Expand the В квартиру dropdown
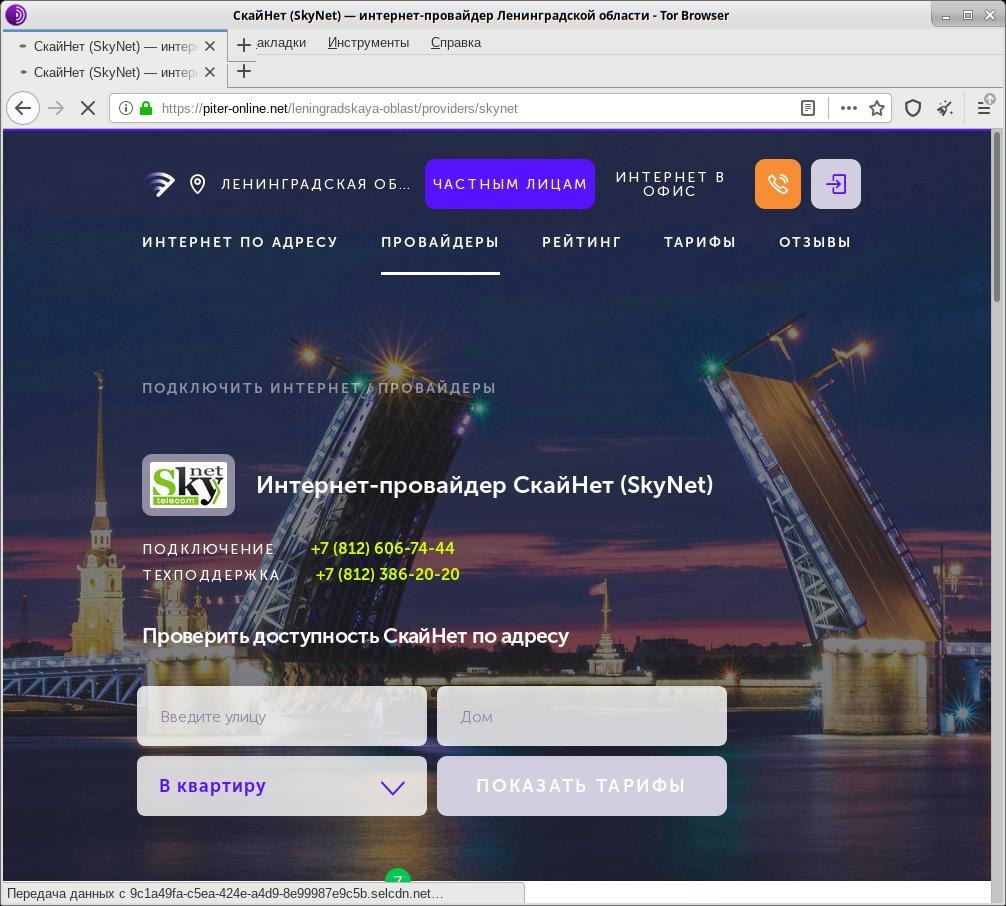The width and height of the screenshot is (1006, 906). coord(282,786)
